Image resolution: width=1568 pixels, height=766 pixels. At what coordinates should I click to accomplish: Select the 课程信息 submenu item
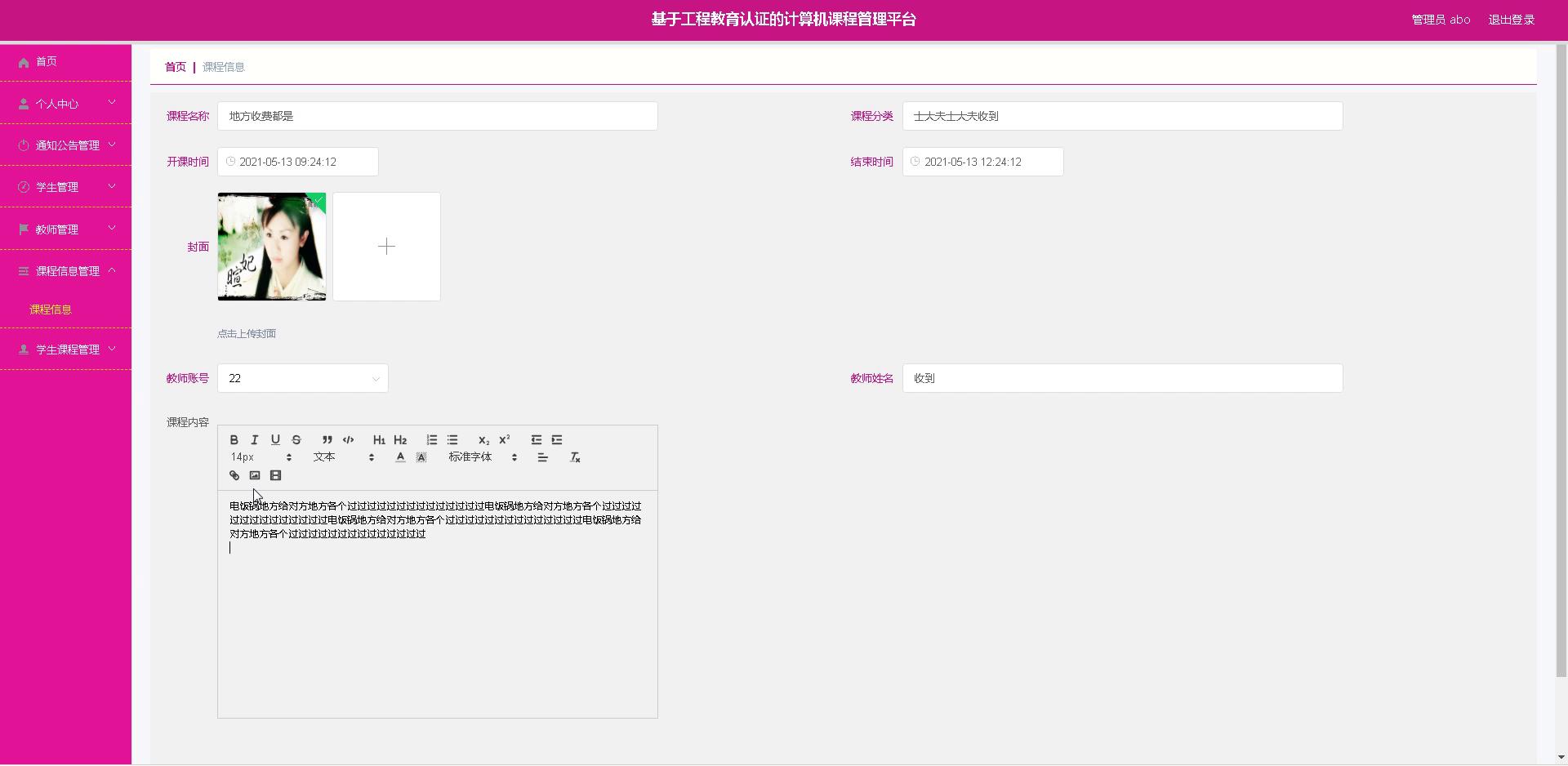(x=51, y=310)
